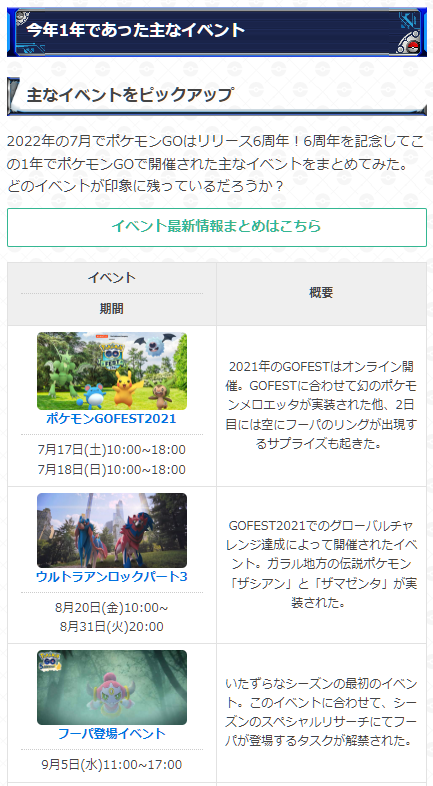Select the date text 7月18日(日)10:00~18:00
Screen dimensions: 433x786
coord(112,470)
